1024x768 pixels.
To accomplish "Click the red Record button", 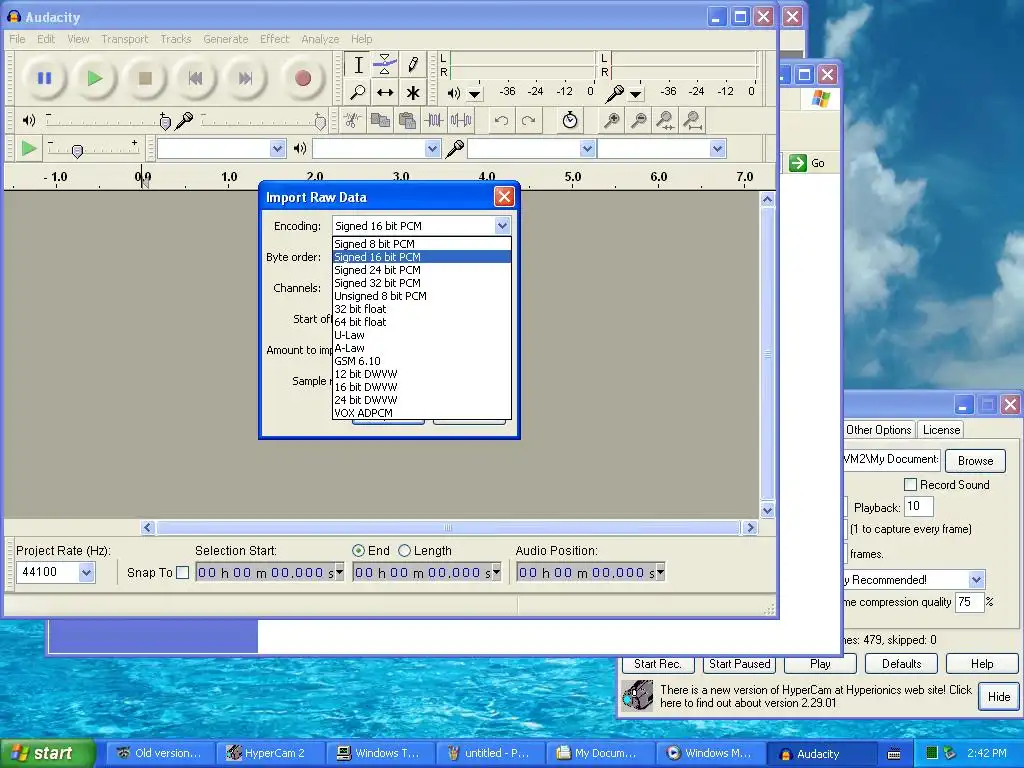I will 302,78.
